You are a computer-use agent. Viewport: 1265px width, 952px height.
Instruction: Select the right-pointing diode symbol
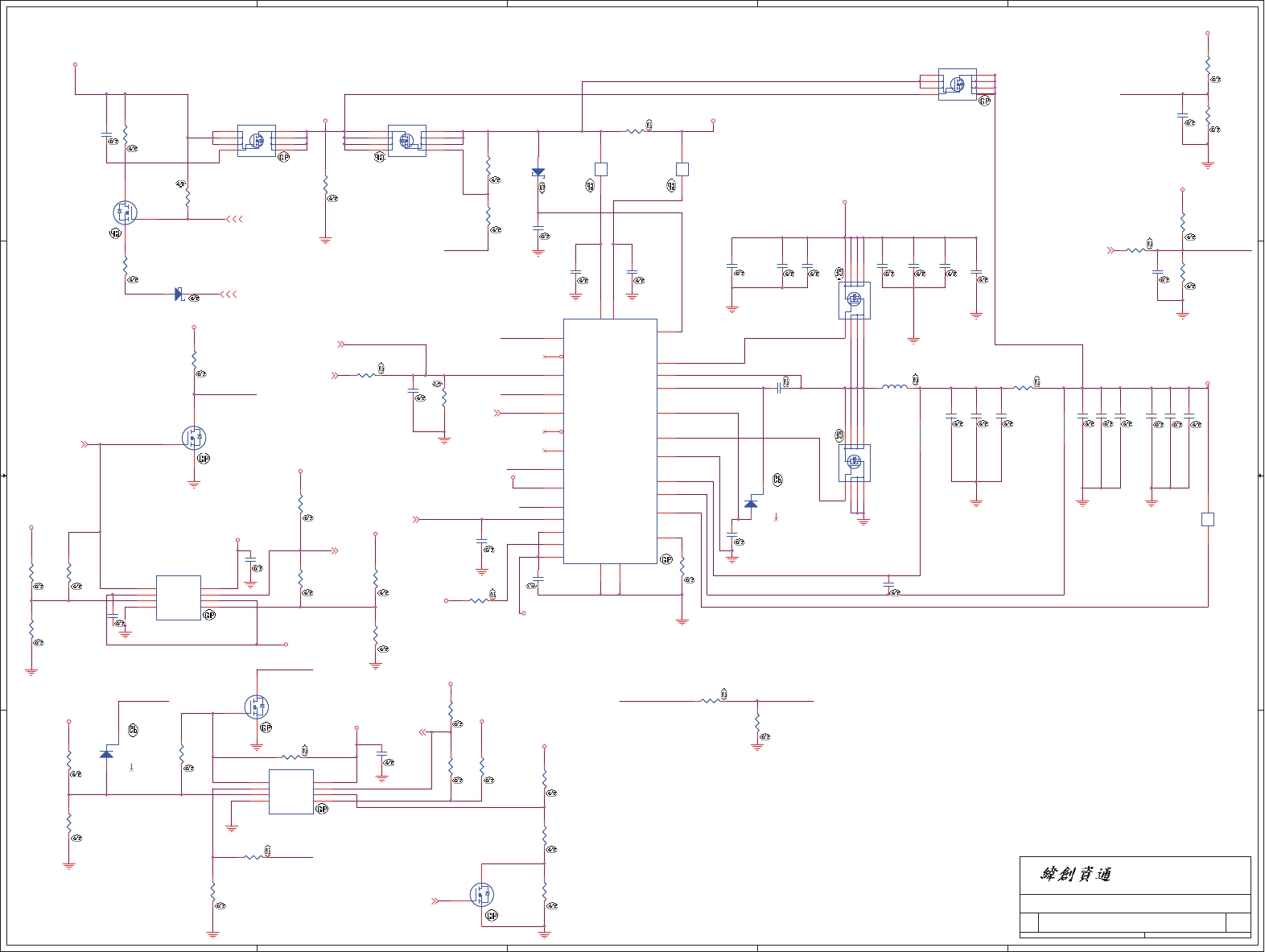coord(179,295)
